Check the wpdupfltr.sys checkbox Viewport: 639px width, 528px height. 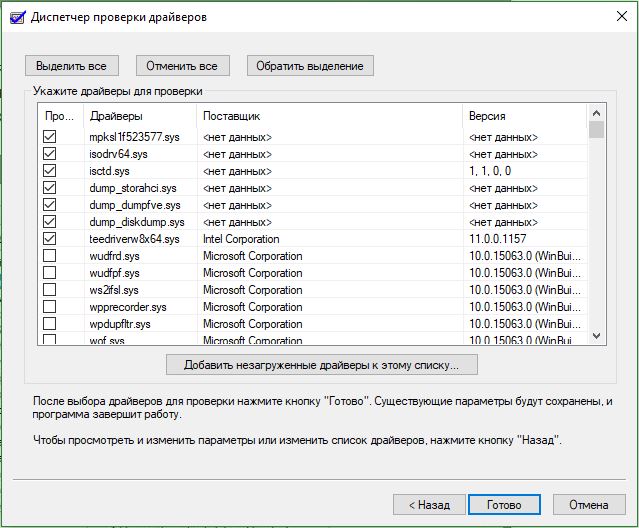click(x=49, y=323)
